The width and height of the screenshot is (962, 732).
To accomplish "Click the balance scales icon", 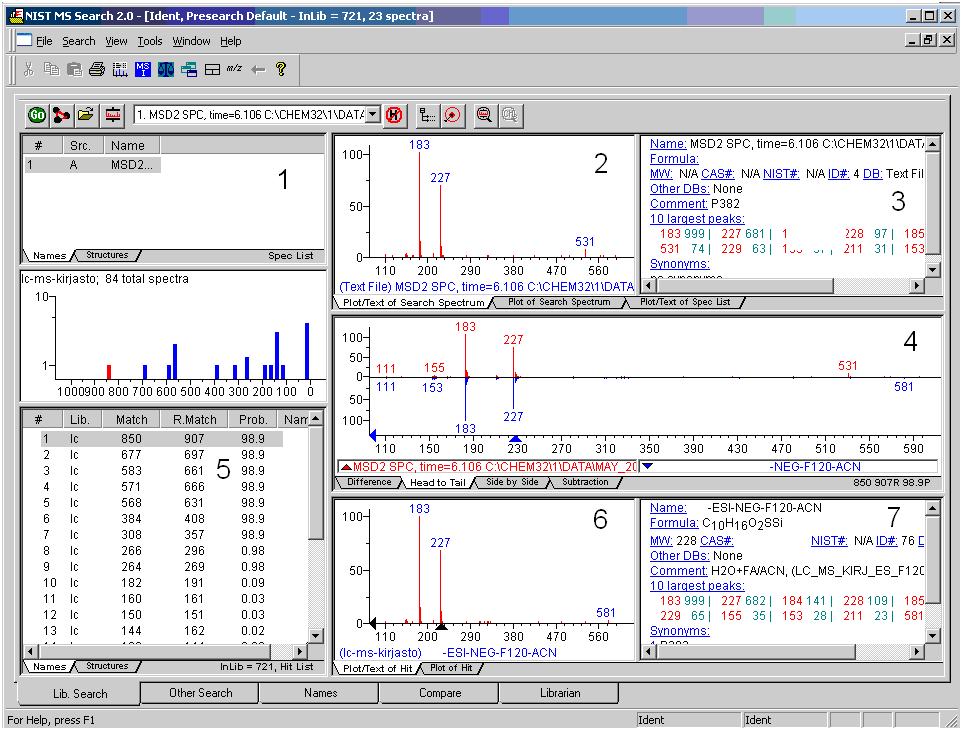I will click(166, 69).
